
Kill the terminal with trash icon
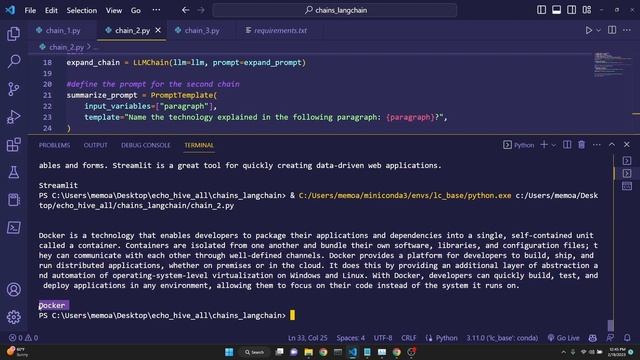[x=582, y=144]
